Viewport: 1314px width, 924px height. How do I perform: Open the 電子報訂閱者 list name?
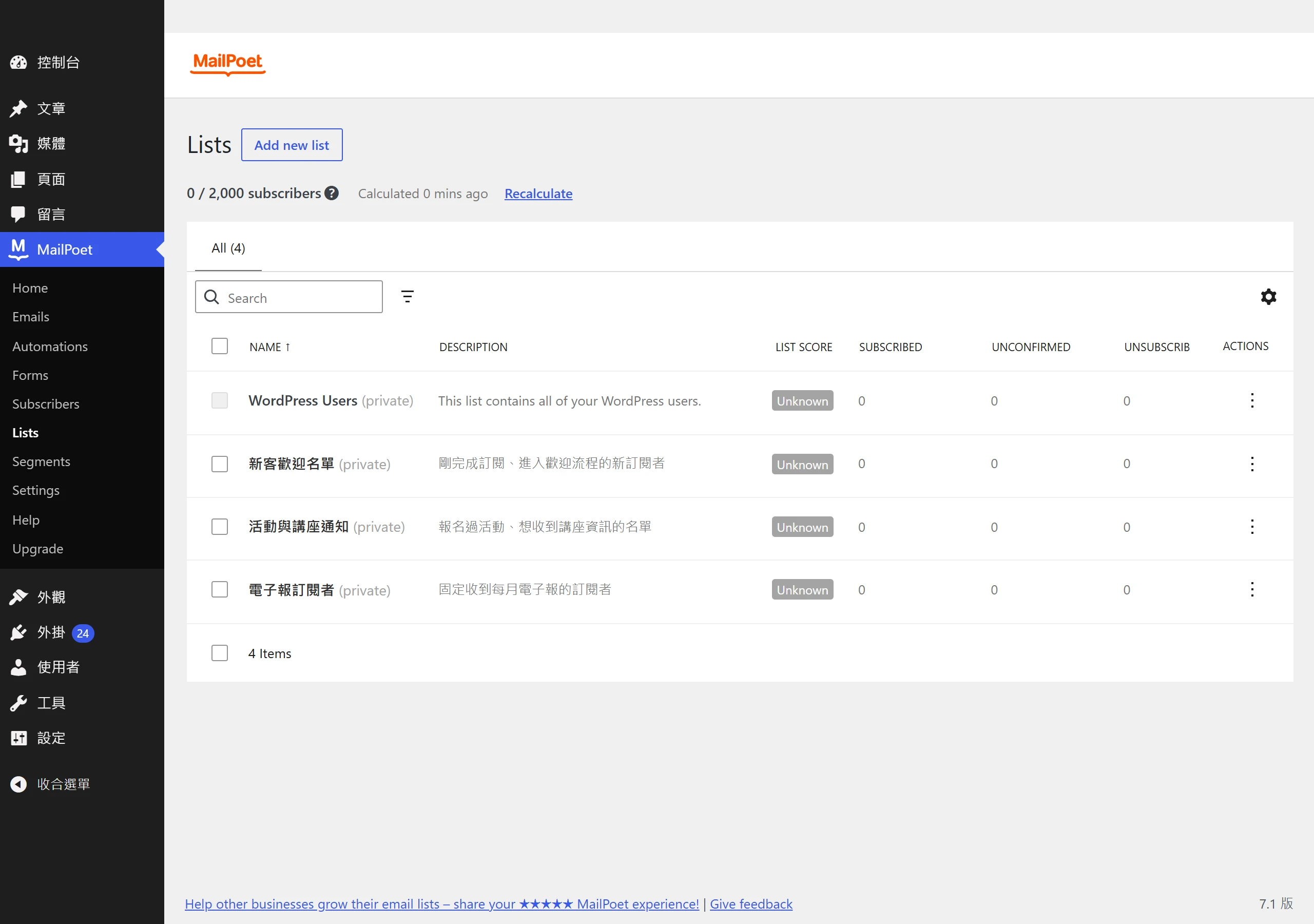point(292,590)
